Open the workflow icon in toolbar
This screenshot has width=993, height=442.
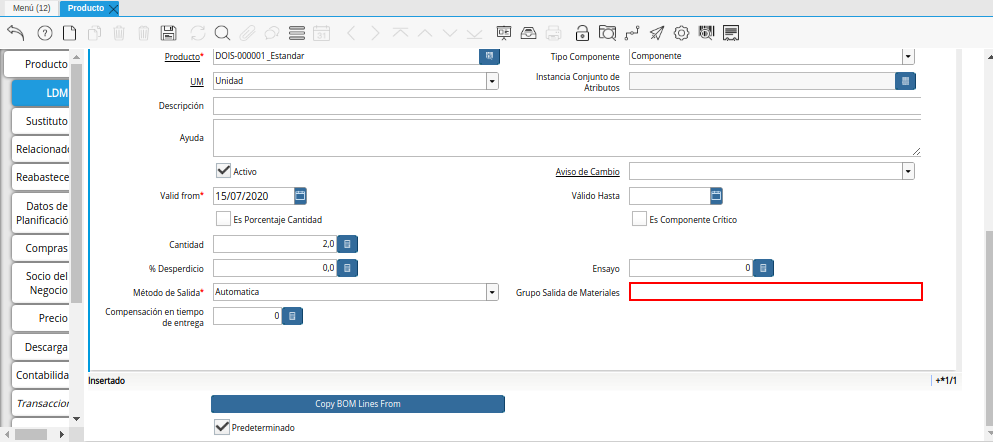tap(631, 32)
